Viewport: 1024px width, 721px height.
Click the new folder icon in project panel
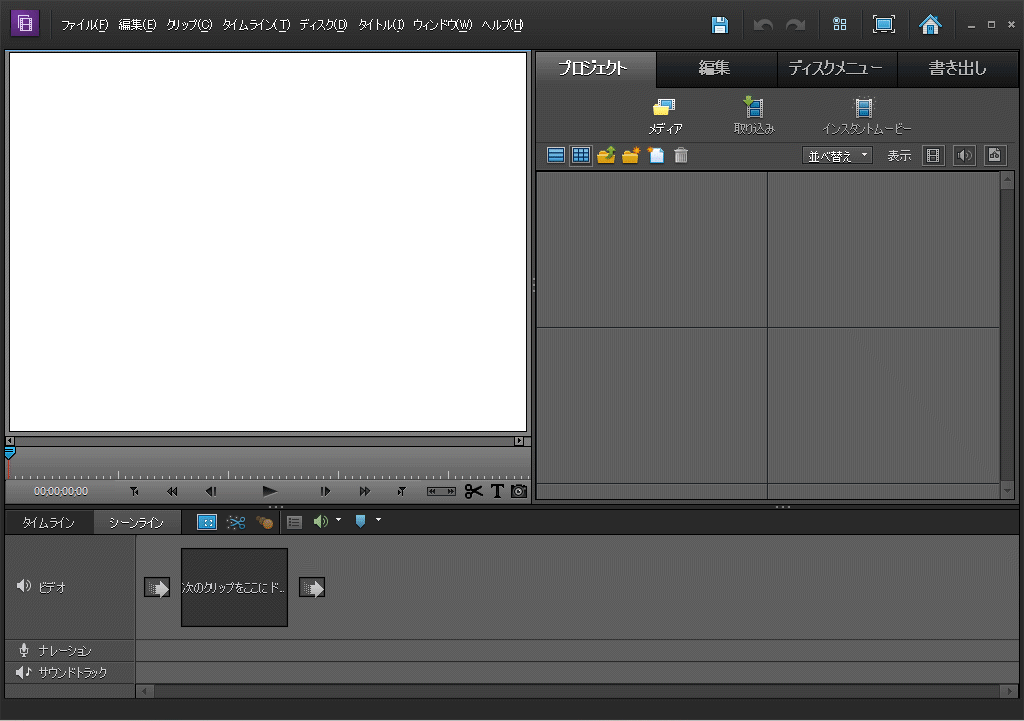(631, 155)
